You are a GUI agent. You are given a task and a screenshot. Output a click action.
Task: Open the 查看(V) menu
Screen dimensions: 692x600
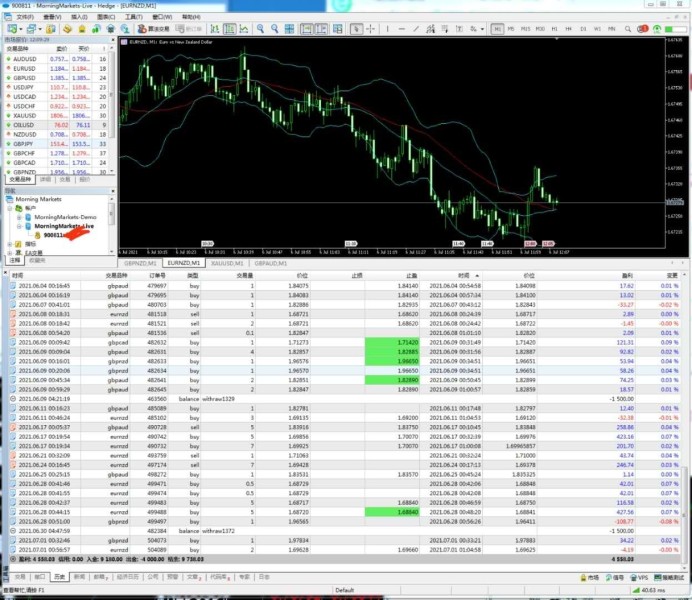(x=52, y=17)
